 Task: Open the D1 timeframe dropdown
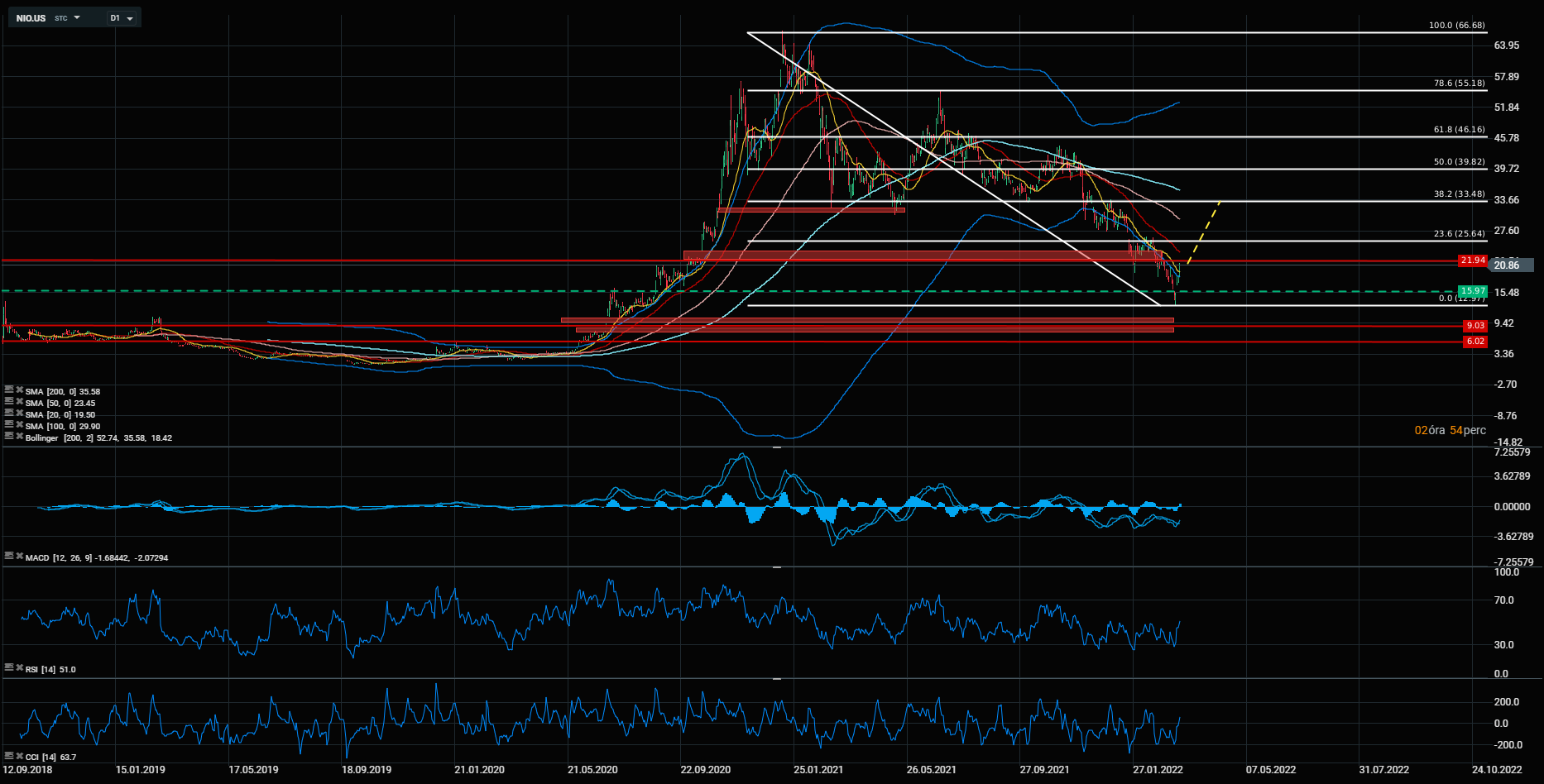coord(122,17)
